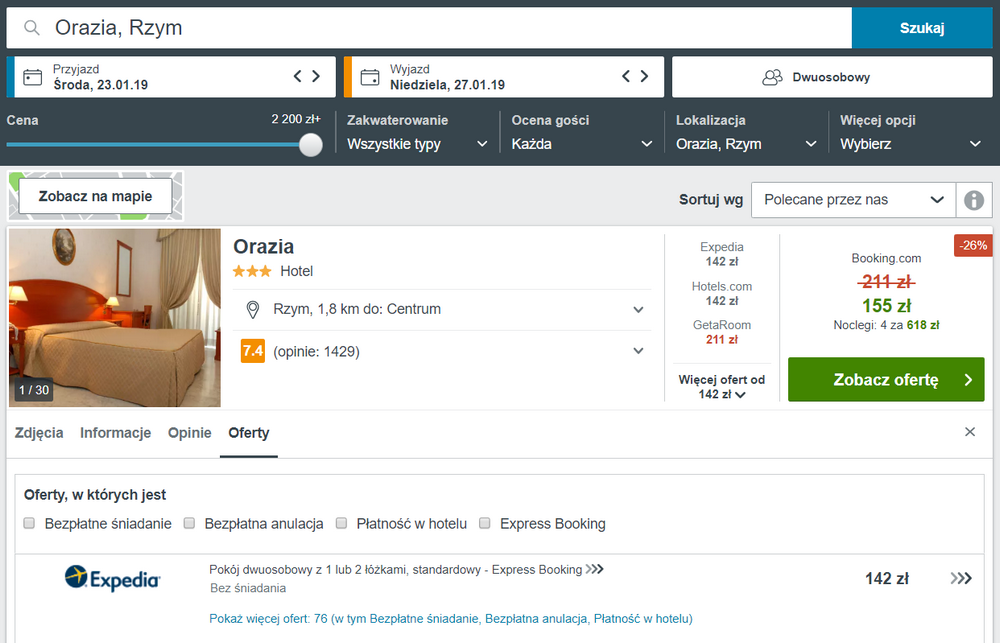Toggle Express Booking checkbox
This screenshot has width=1000, height=643.
485,523
